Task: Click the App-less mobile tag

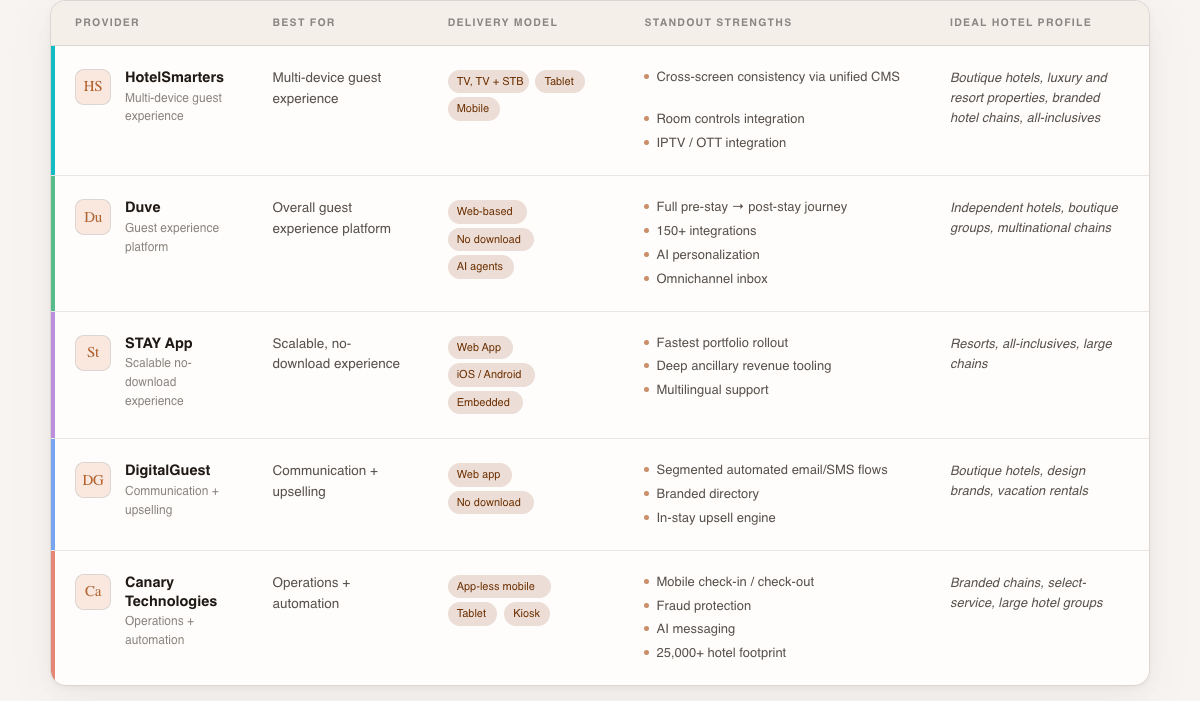Action: coord(498,587)
